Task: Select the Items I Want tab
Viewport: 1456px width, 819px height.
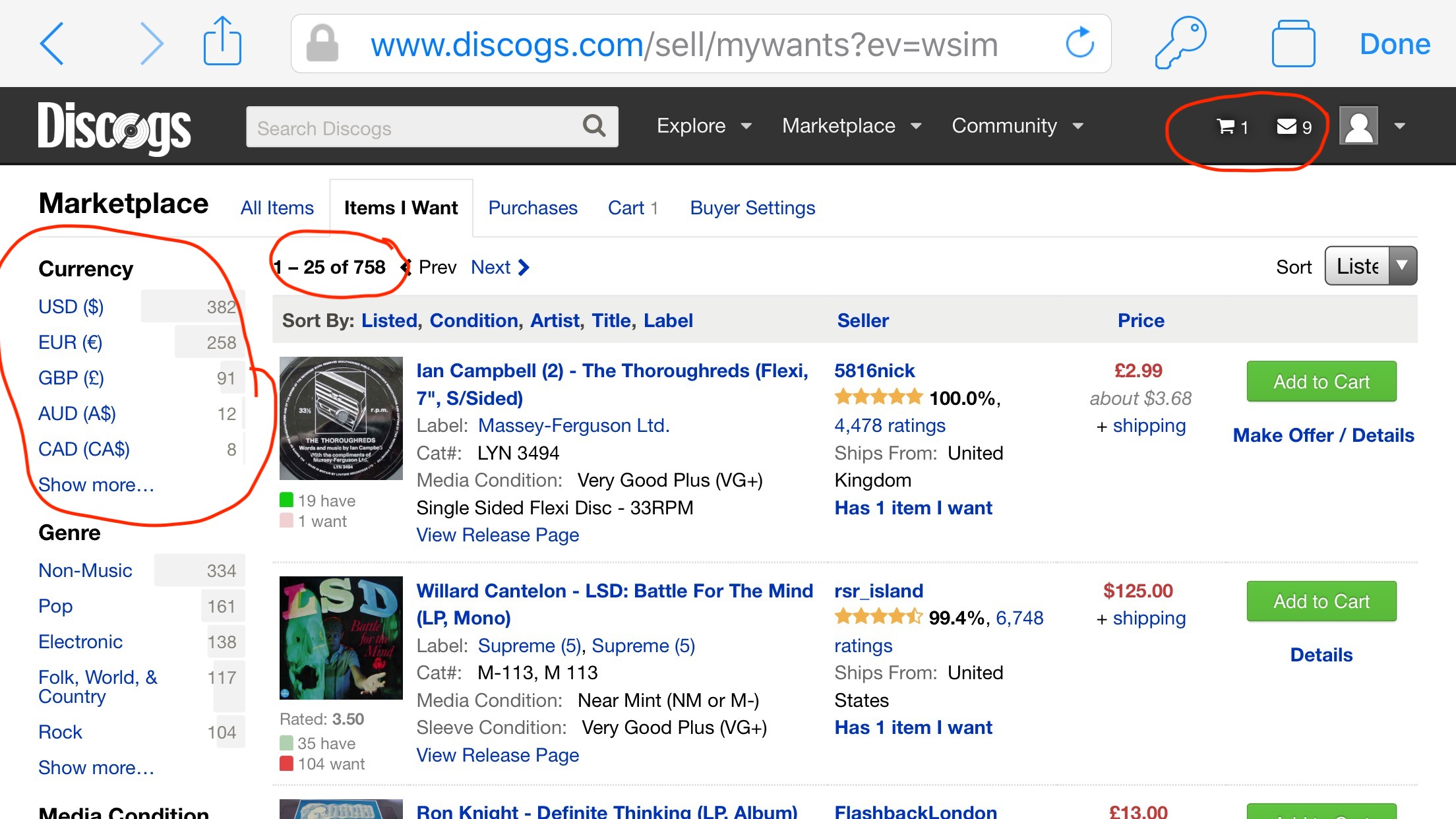Action: coord(401,208)
